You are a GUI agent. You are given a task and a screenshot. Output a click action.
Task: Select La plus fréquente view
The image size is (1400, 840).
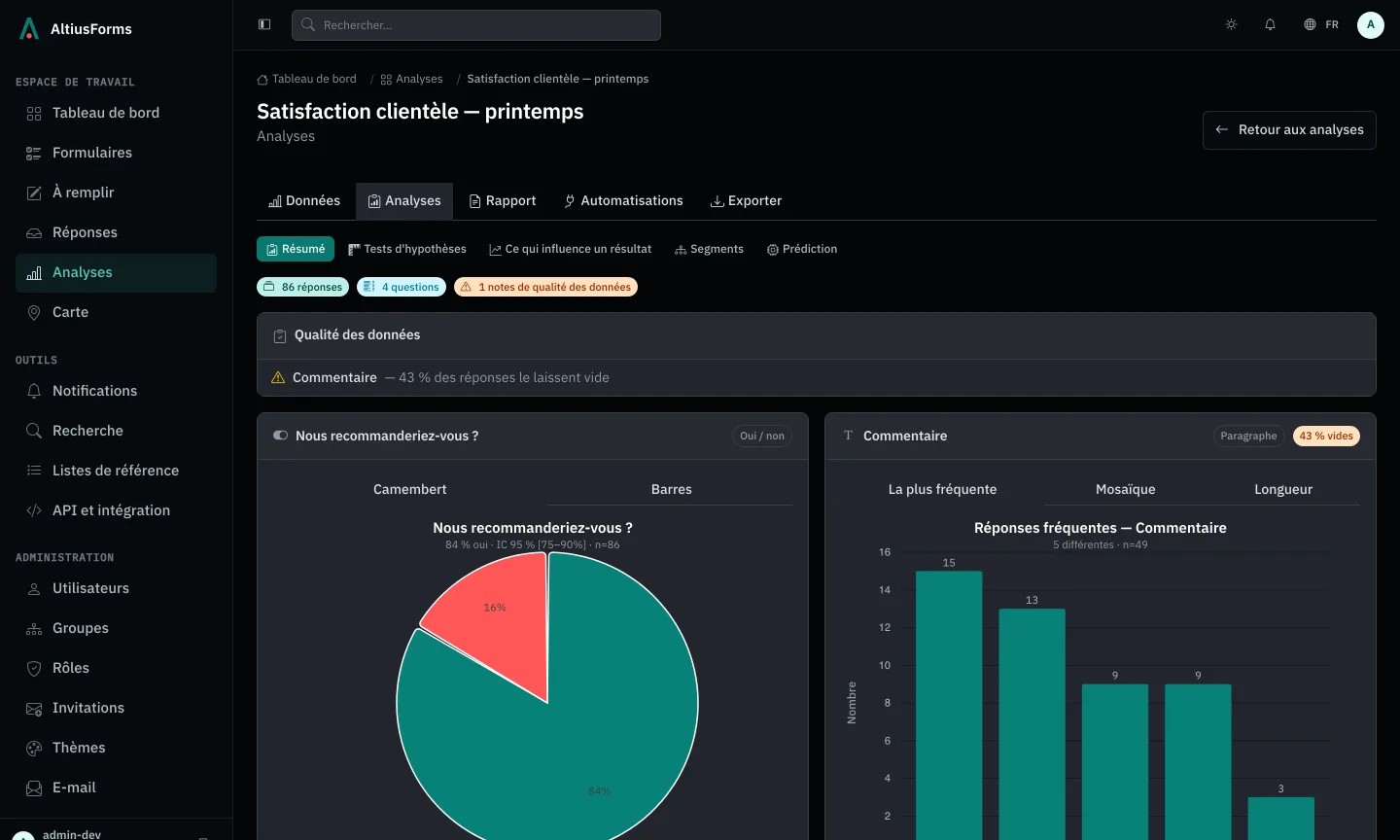click(x=942, y=489)
